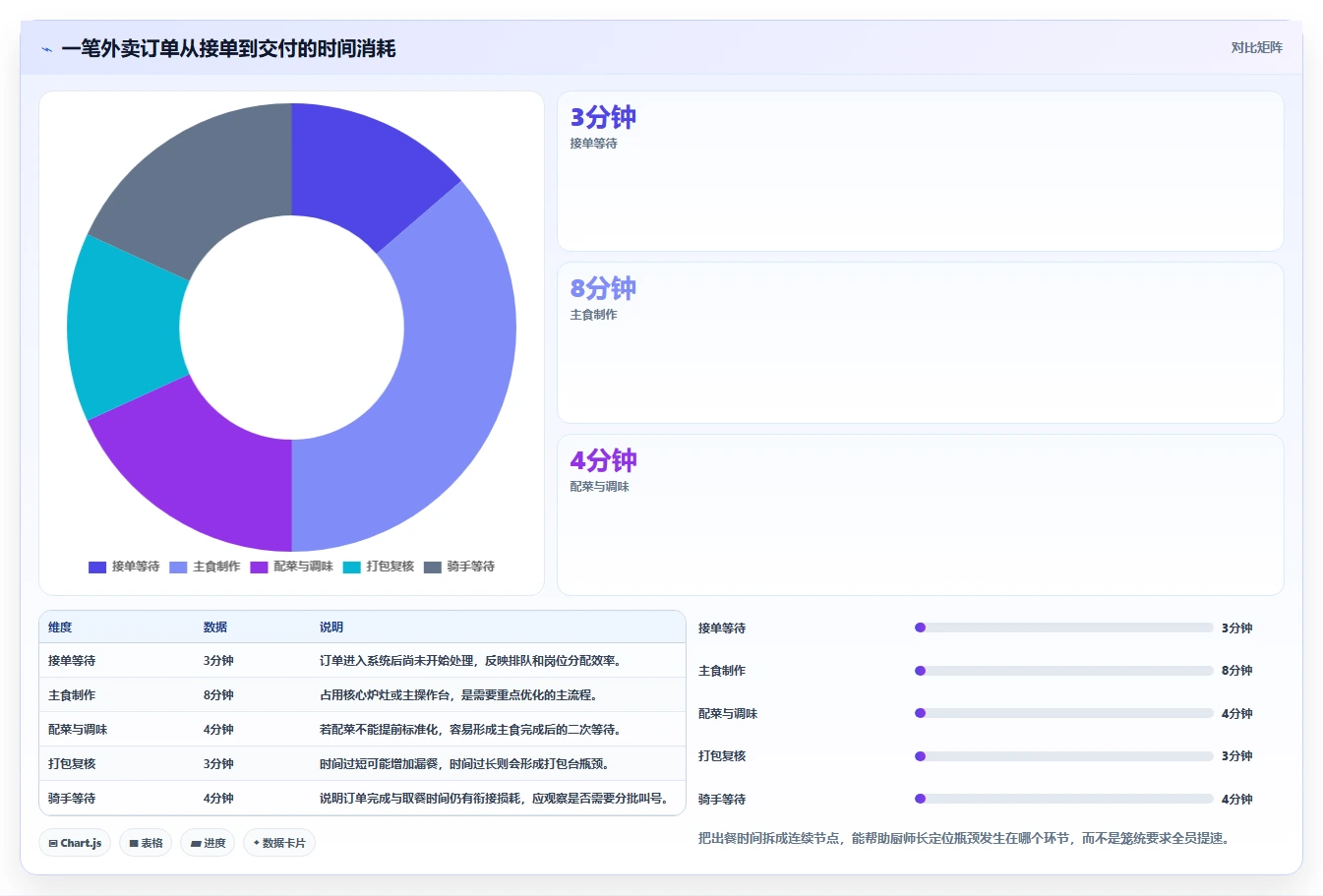1323x896 pixels.
Task: Open the 4分钟 配菜与调味 data card
Action: point(920,514)
